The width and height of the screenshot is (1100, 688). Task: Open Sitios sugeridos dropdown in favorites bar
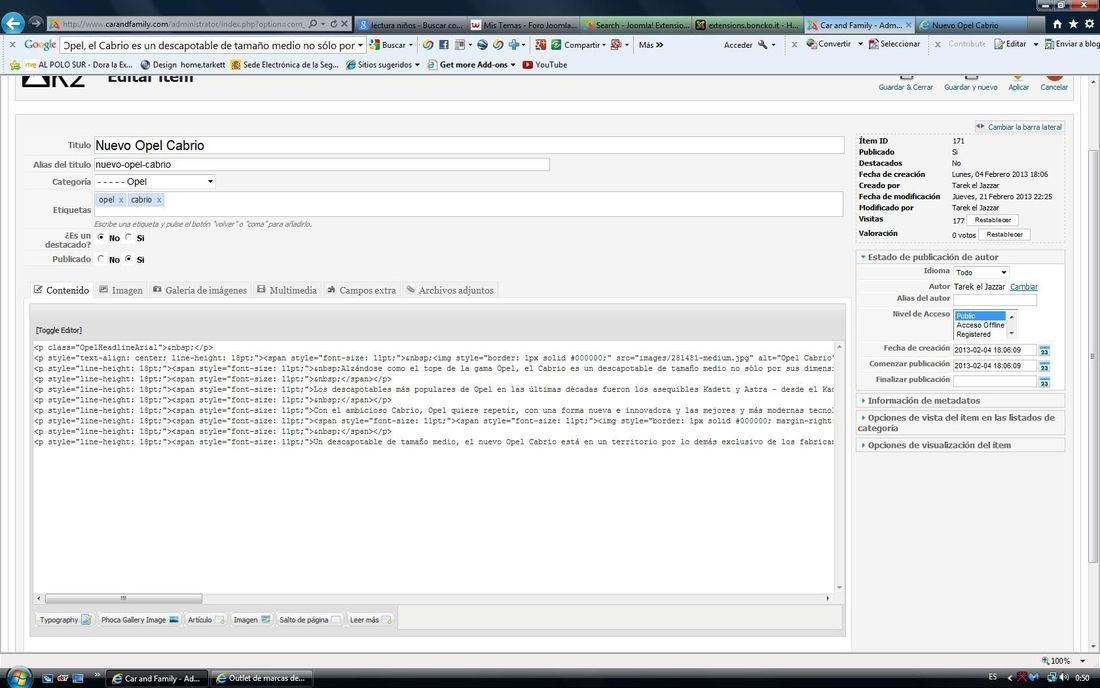(x=383, y=65)
